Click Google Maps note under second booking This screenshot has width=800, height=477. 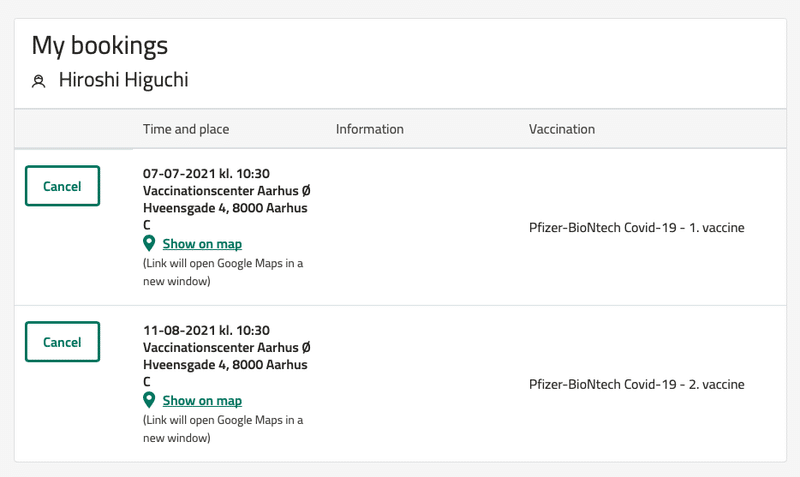click(223, 429)
